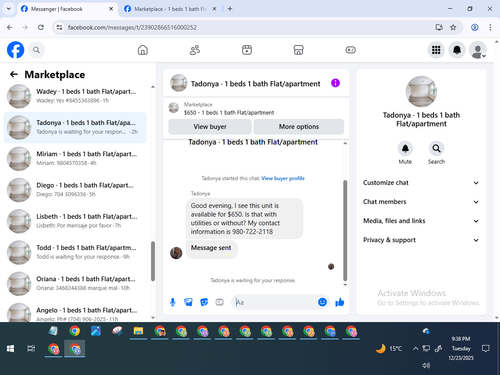500x375 pixels.
Task: Show hidden system tray icons chevron
Action: pos(415,349)
